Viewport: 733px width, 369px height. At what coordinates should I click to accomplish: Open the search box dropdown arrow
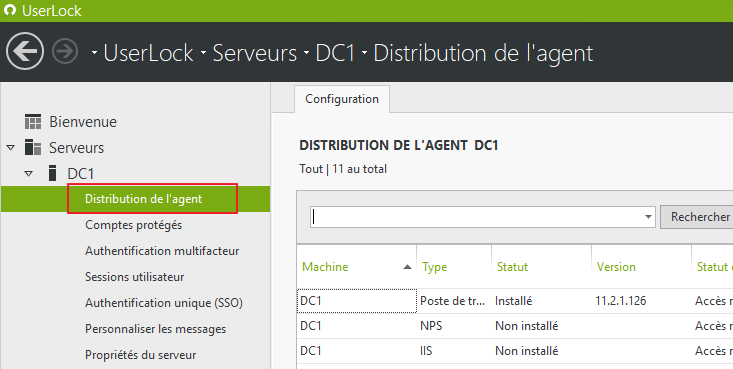[x=648, y=217]
